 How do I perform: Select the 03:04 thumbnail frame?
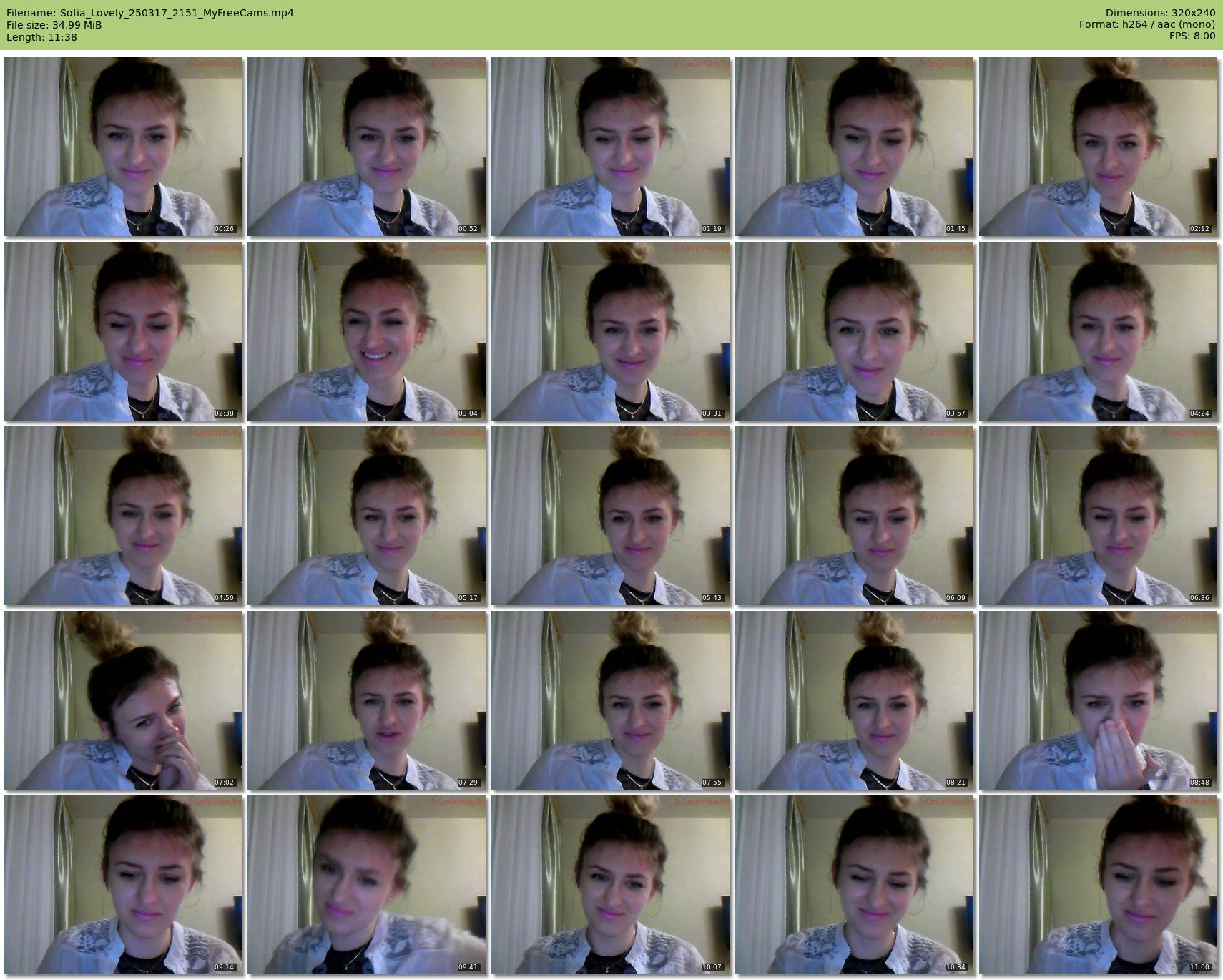[367, 331]
